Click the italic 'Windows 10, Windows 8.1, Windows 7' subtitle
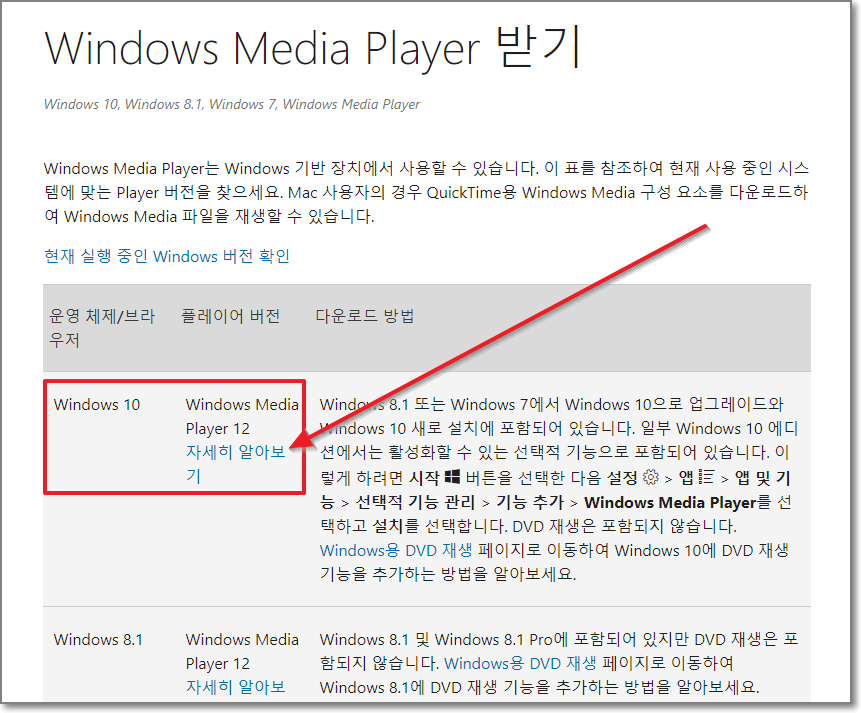 [x=232, y=104]
